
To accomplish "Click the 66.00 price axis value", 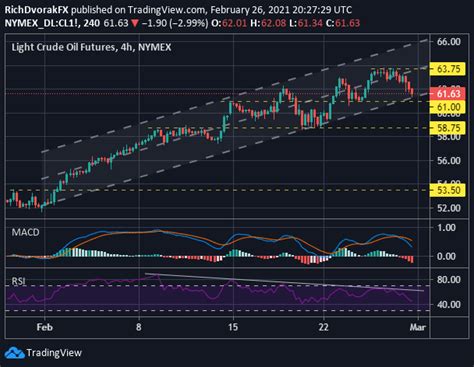I will click(x=449, y=42).
